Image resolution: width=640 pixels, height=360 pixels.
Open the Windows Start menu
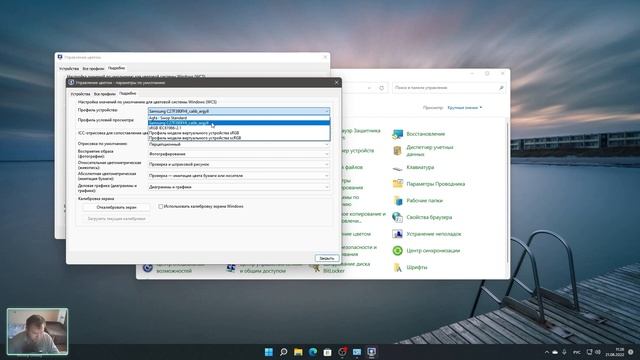click(x=269, y=352)
